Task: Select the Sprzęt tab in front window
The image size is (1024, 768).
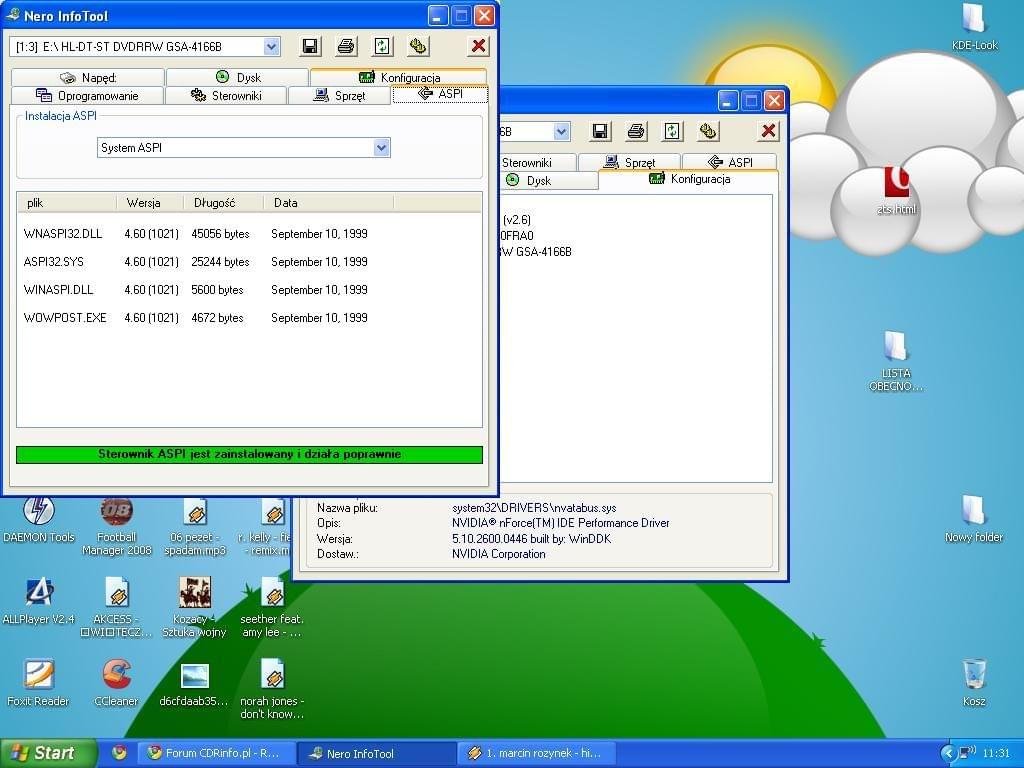Action: (x=340, y=95)
